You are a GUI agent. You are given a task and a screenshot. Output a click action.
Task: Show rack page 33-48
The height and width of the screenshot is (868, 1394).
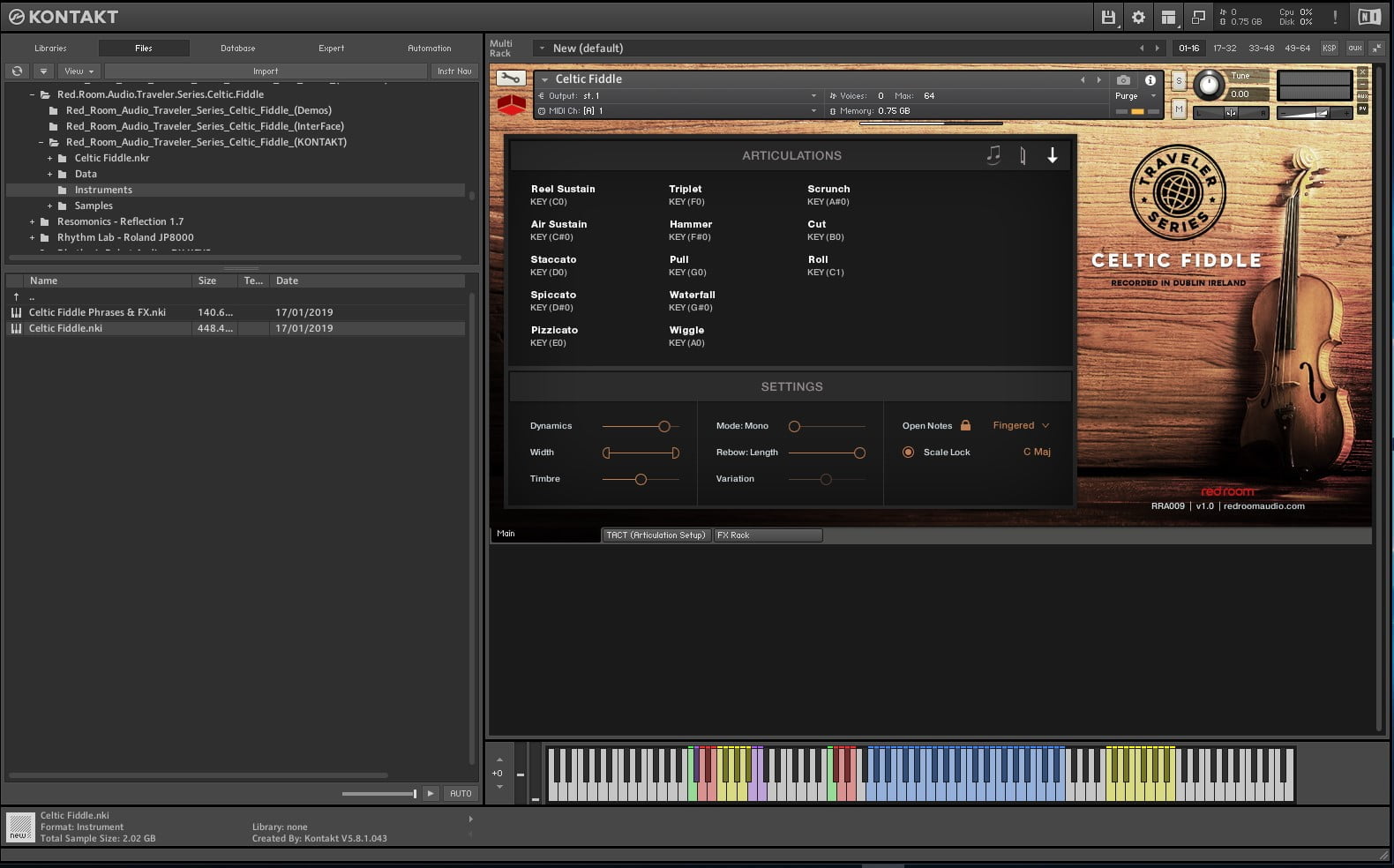pyautogui.click(x=1261, y=48)
